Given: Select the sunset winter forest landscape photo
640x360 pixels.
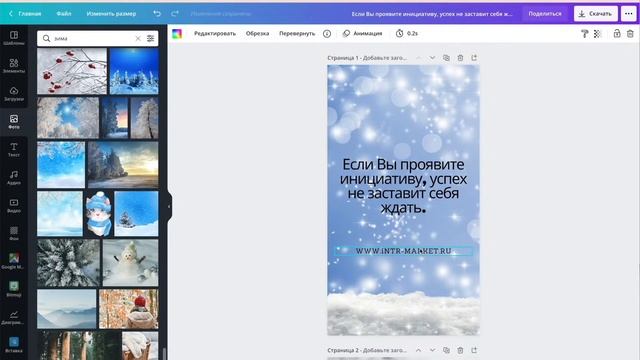Looking at the screenshot, I should (x=123, y=165).
